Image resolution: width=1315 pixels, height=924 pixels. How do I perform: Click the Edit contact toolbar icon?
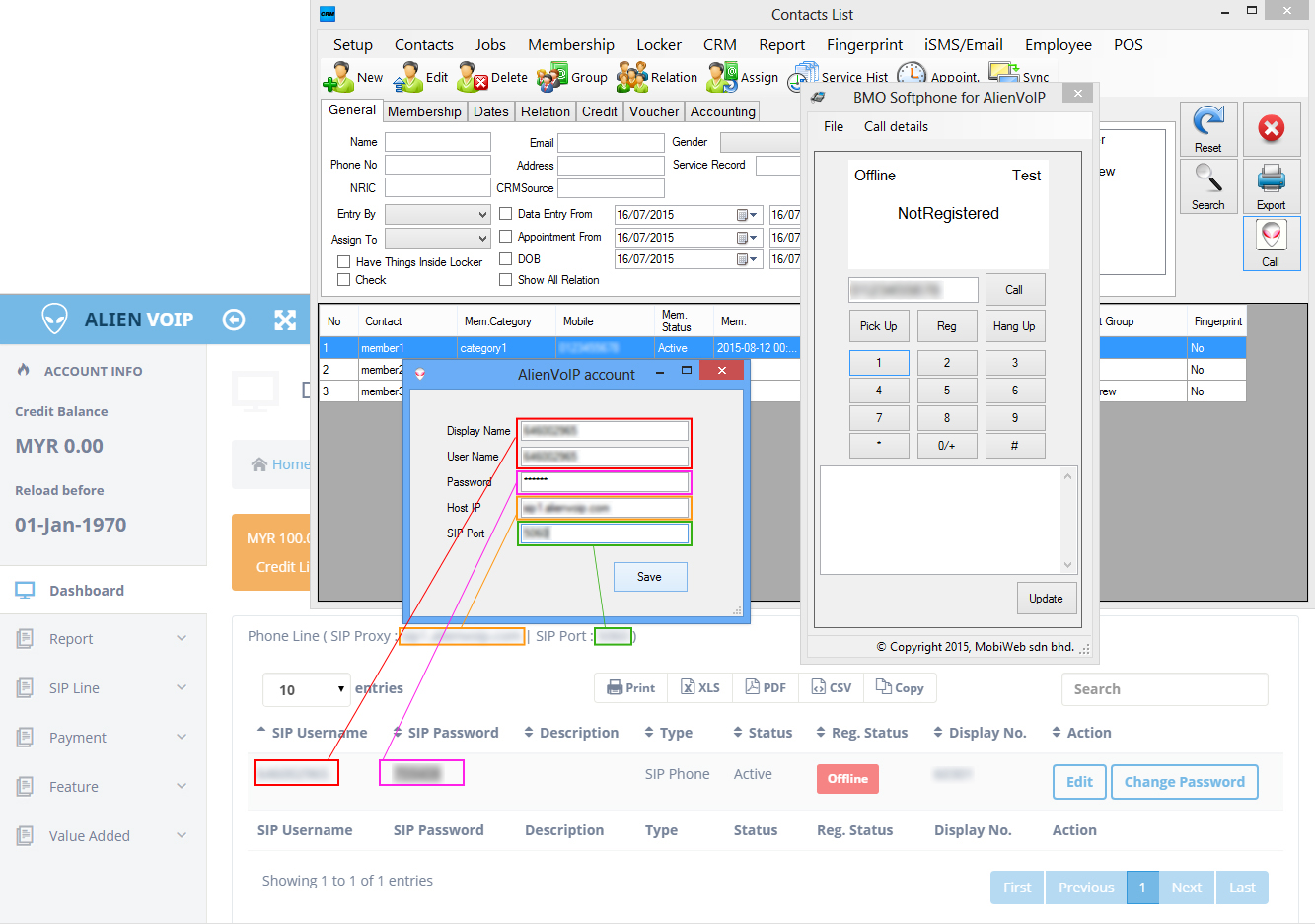407,77
